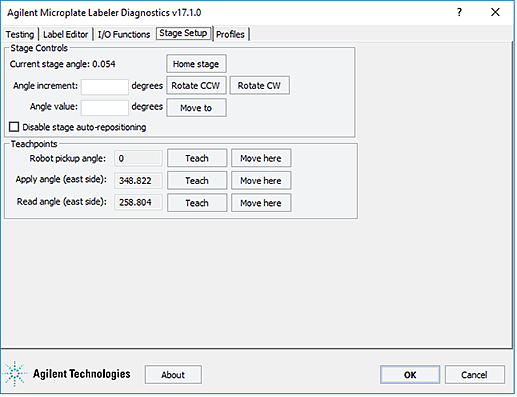Click the question mark help icon
The width and height of the screenshot is (517, 397).
(x=459, y=12)
